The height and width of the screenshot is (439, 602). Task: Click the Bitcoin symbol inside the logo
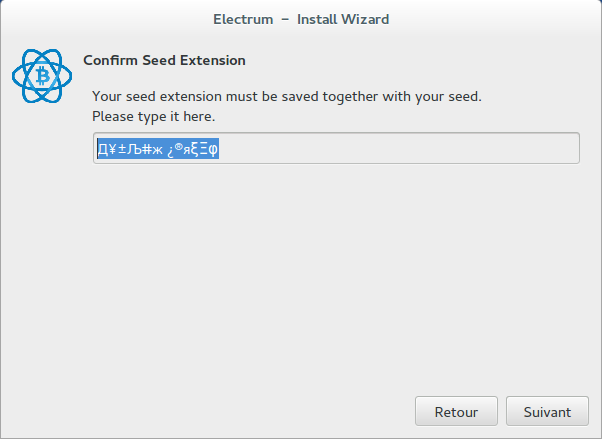[x=43, y=76]
